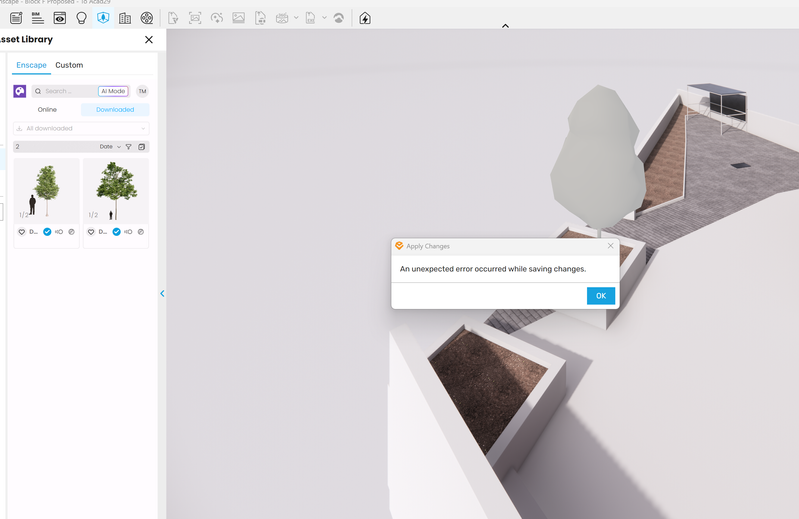Viewport: 799px width, 519px height.
Task: Open the All downloaded dropdown
Action: point(81,128)
